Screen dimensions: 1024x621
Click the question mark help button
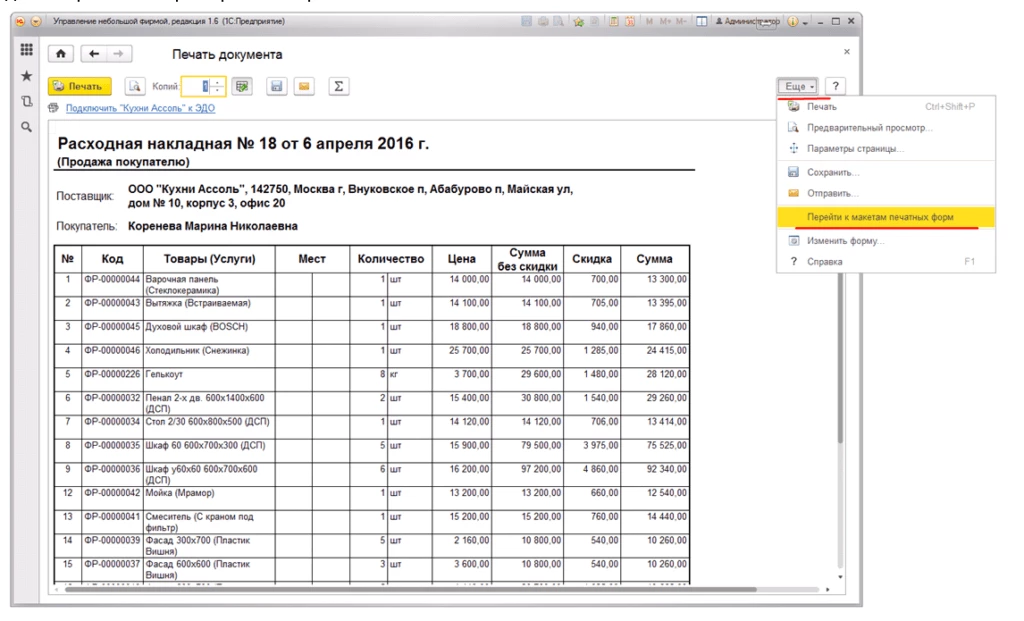835,86
